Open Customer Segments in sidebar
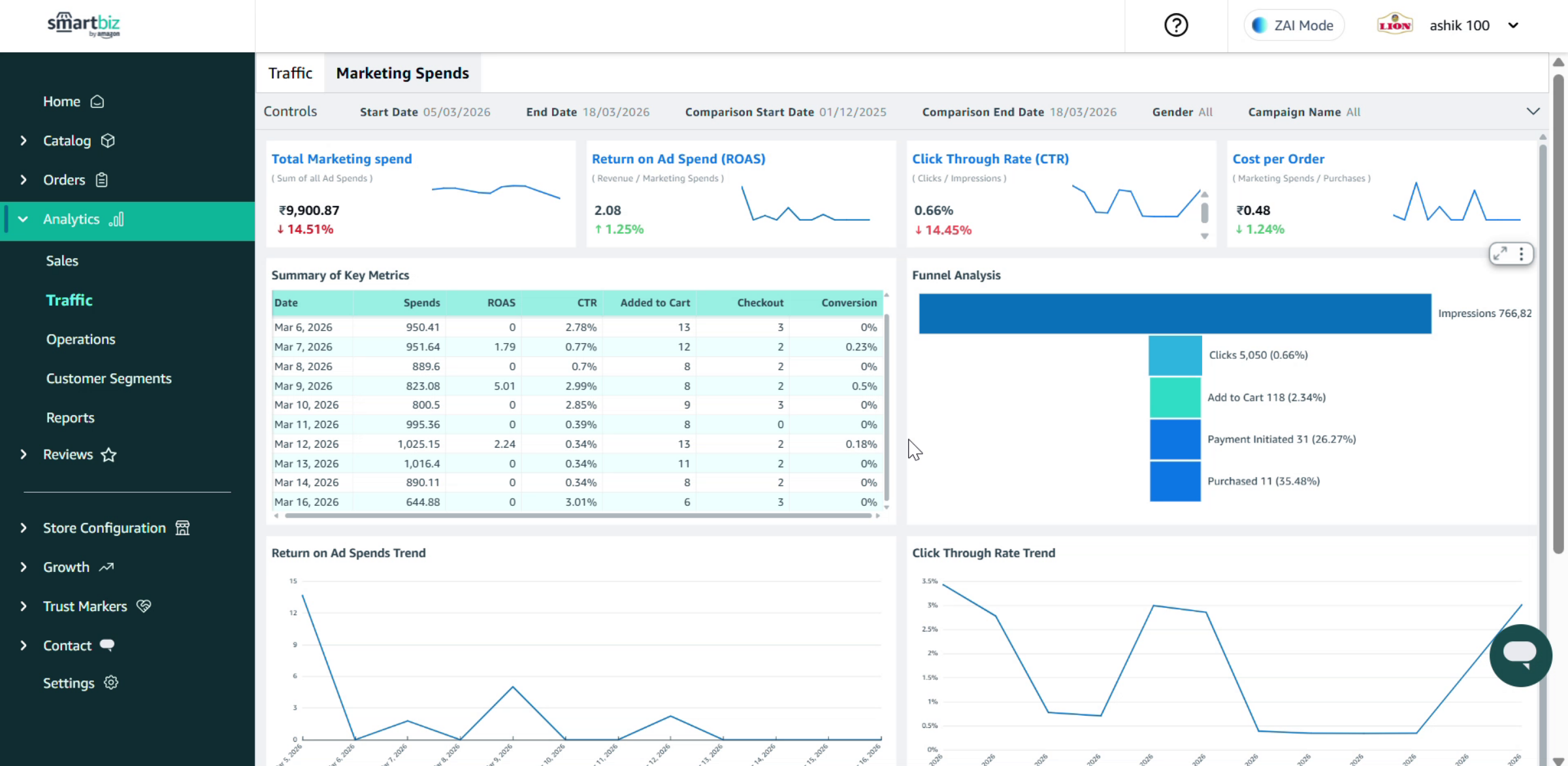The height and width of the screenshot is (766, 1568). pyautogui.click(x=108, y=378)
